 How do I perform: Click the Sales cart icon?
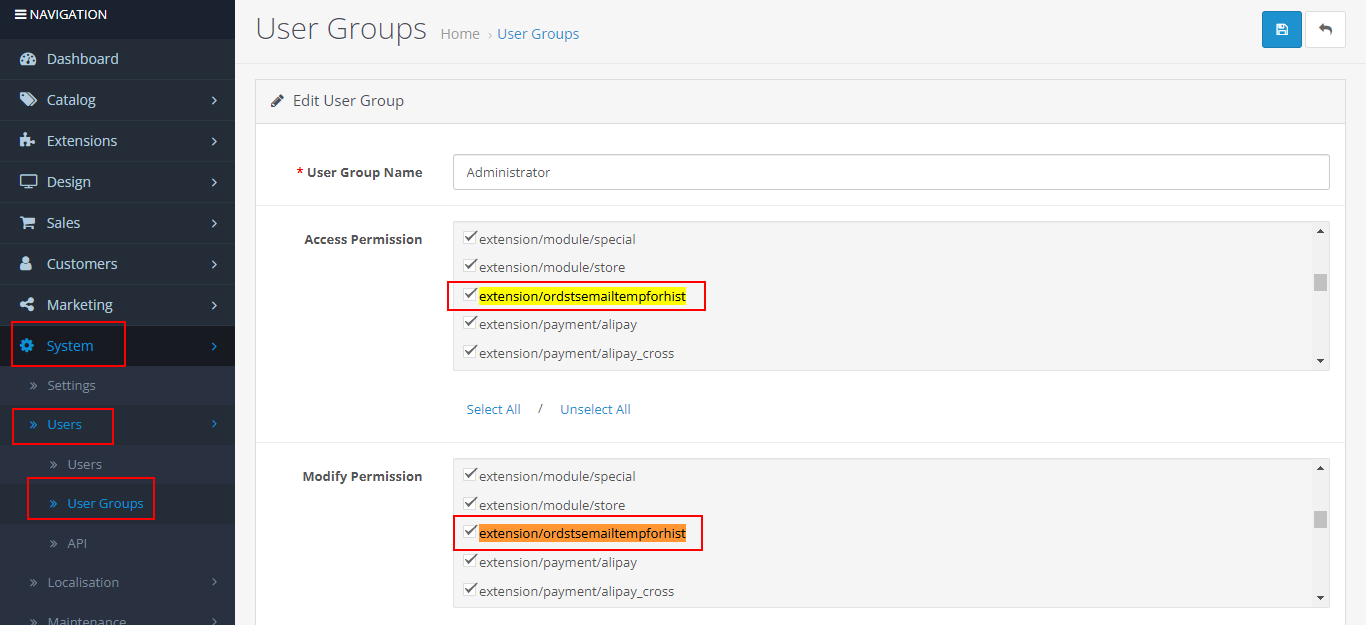tap(27, 222)
